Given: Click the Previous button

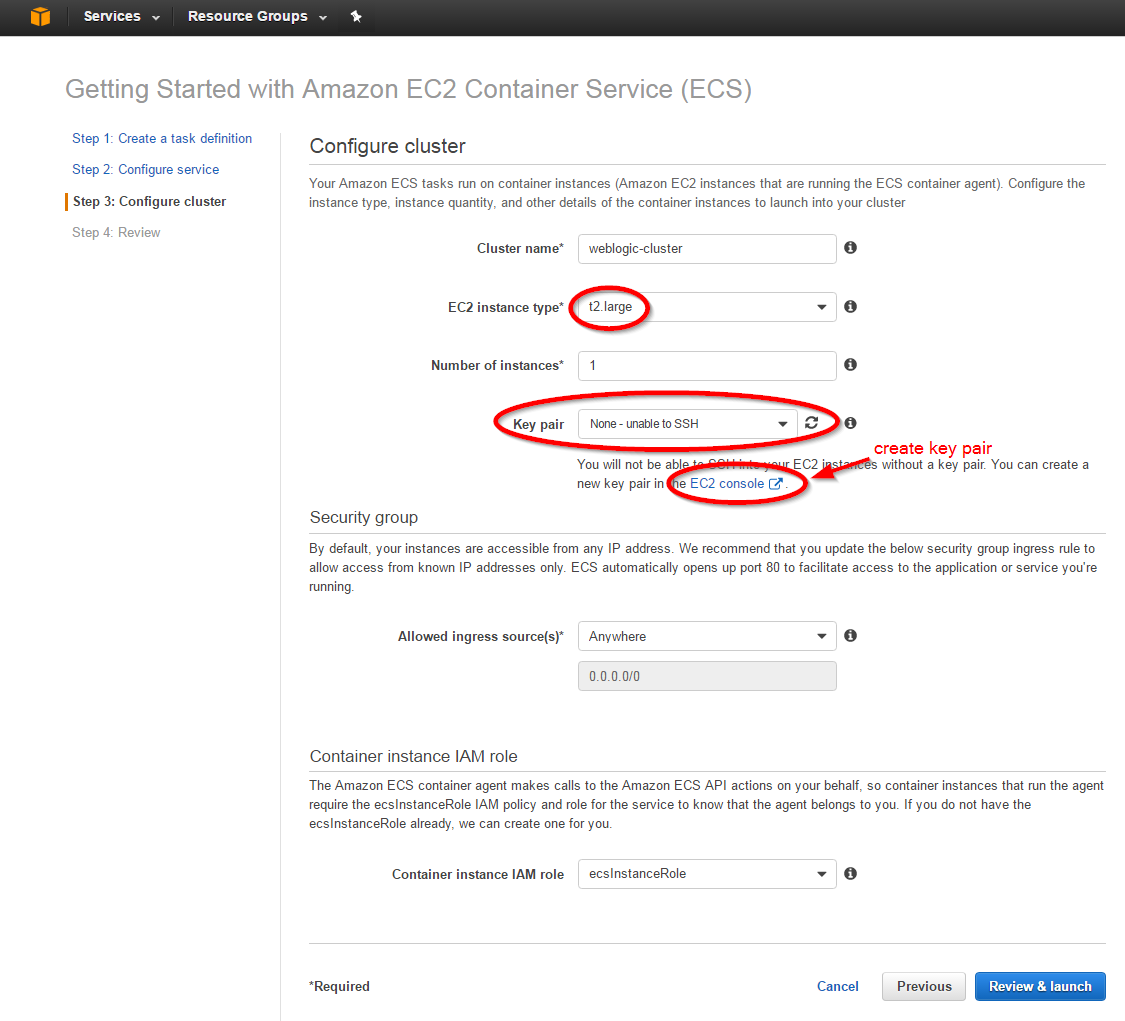Looking at the screenshot, I should point(924,986).
